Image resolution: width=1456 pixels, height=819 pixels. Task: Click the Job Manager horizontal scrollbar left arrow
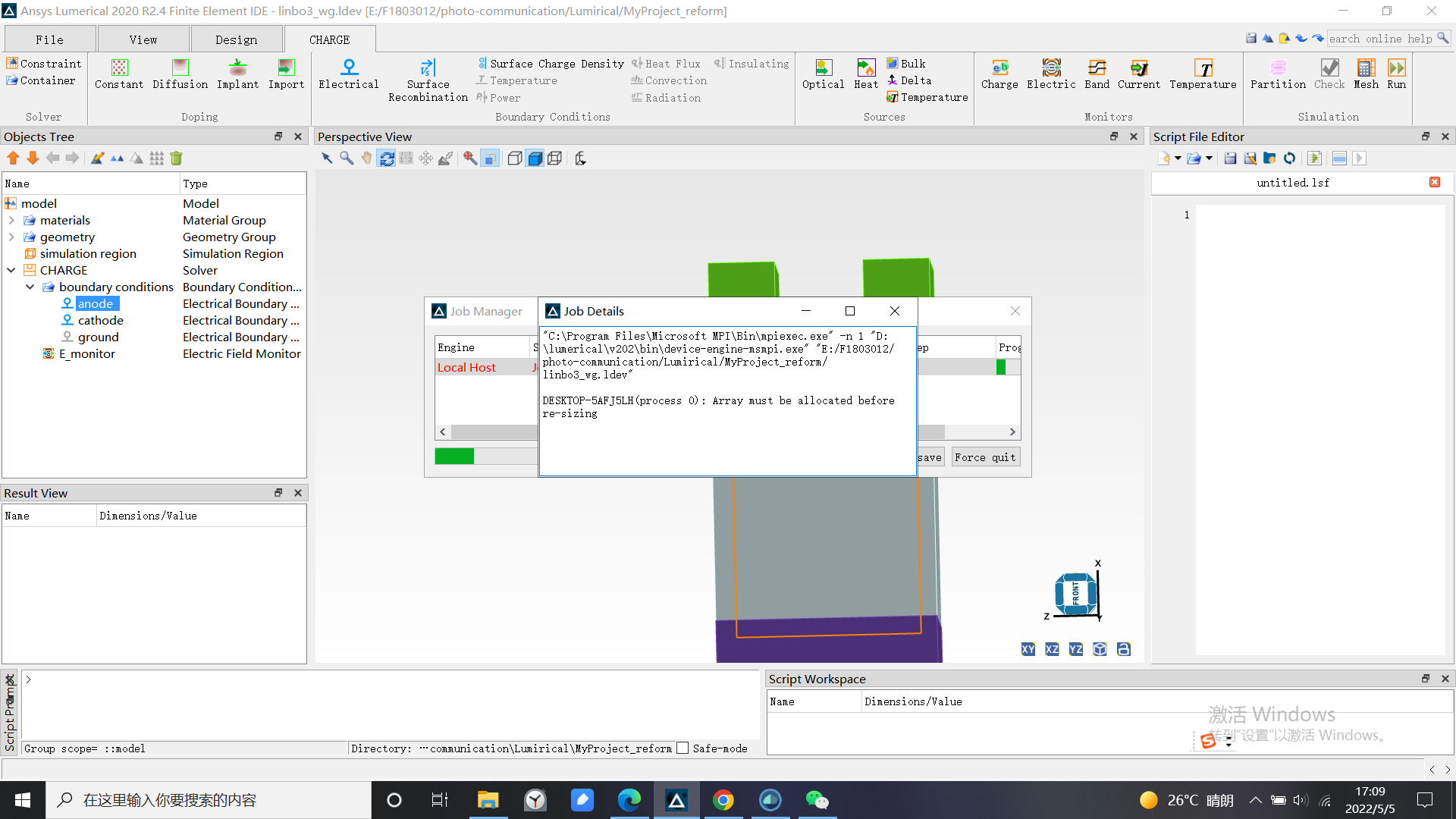coord(443,431)
